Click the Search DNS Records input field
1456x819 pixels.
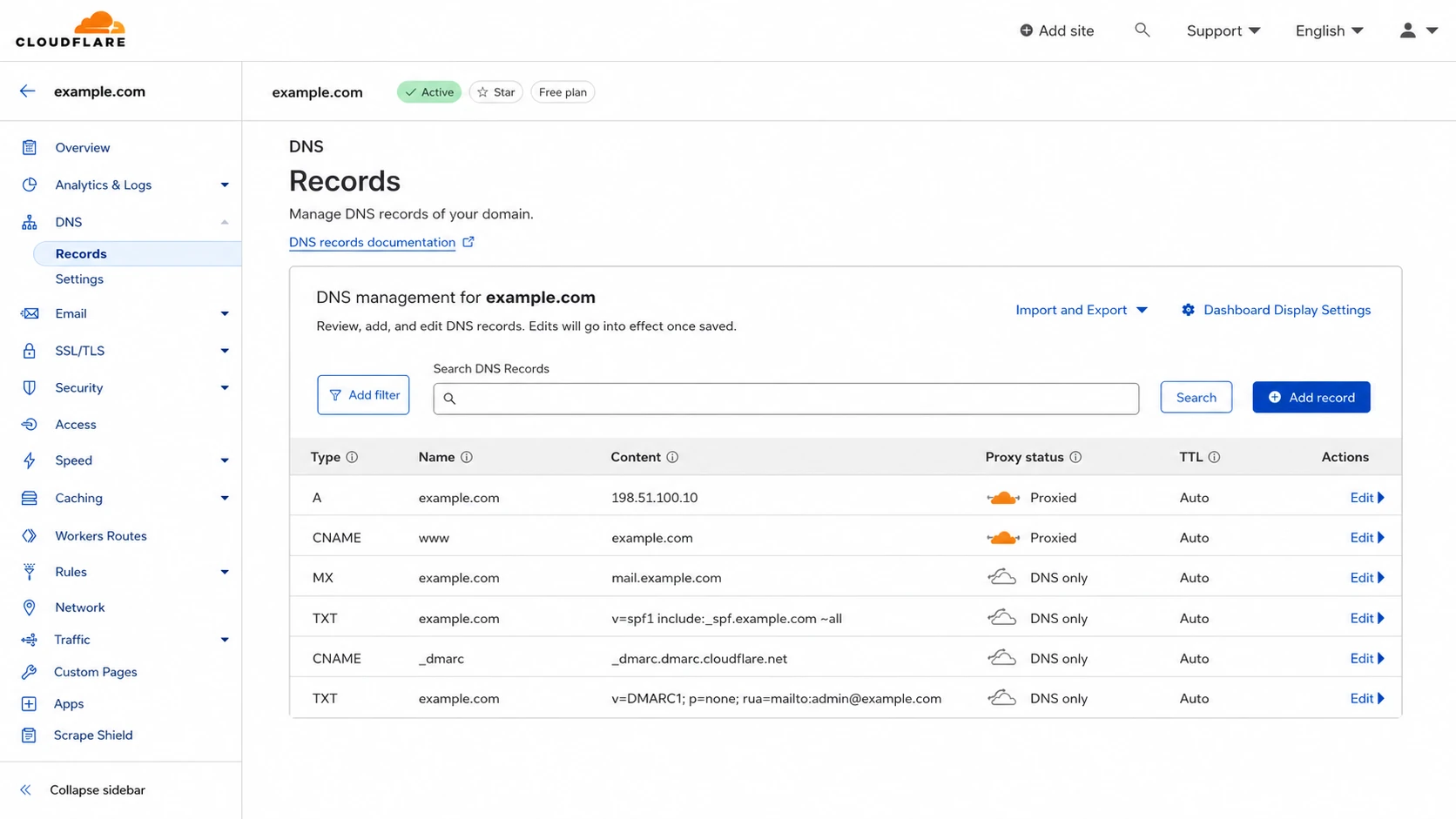point(785,399)
